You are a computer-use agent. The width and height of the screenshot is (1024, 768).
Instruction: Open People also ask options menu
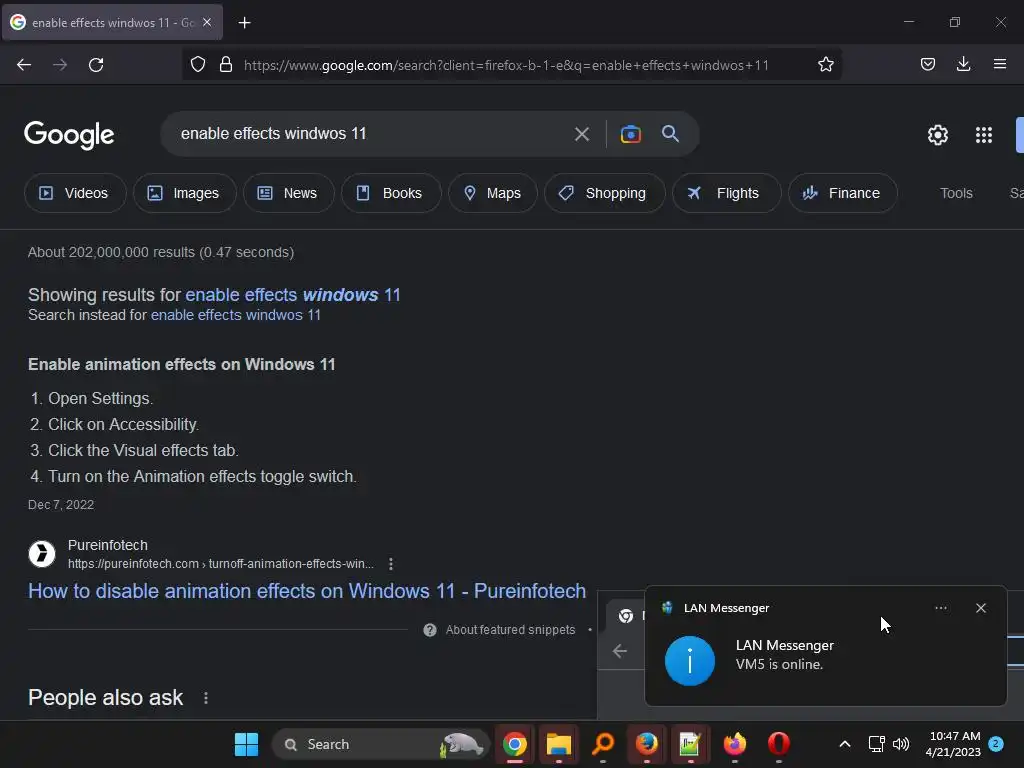point(206,697)
